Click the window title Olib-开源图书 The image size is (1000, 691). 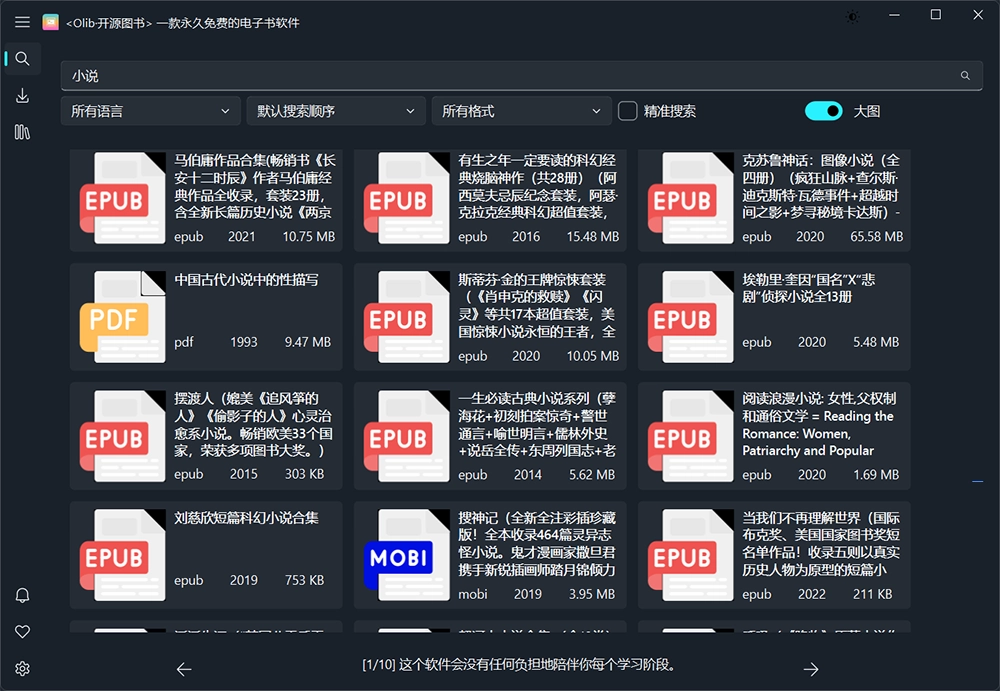[183, 23]
